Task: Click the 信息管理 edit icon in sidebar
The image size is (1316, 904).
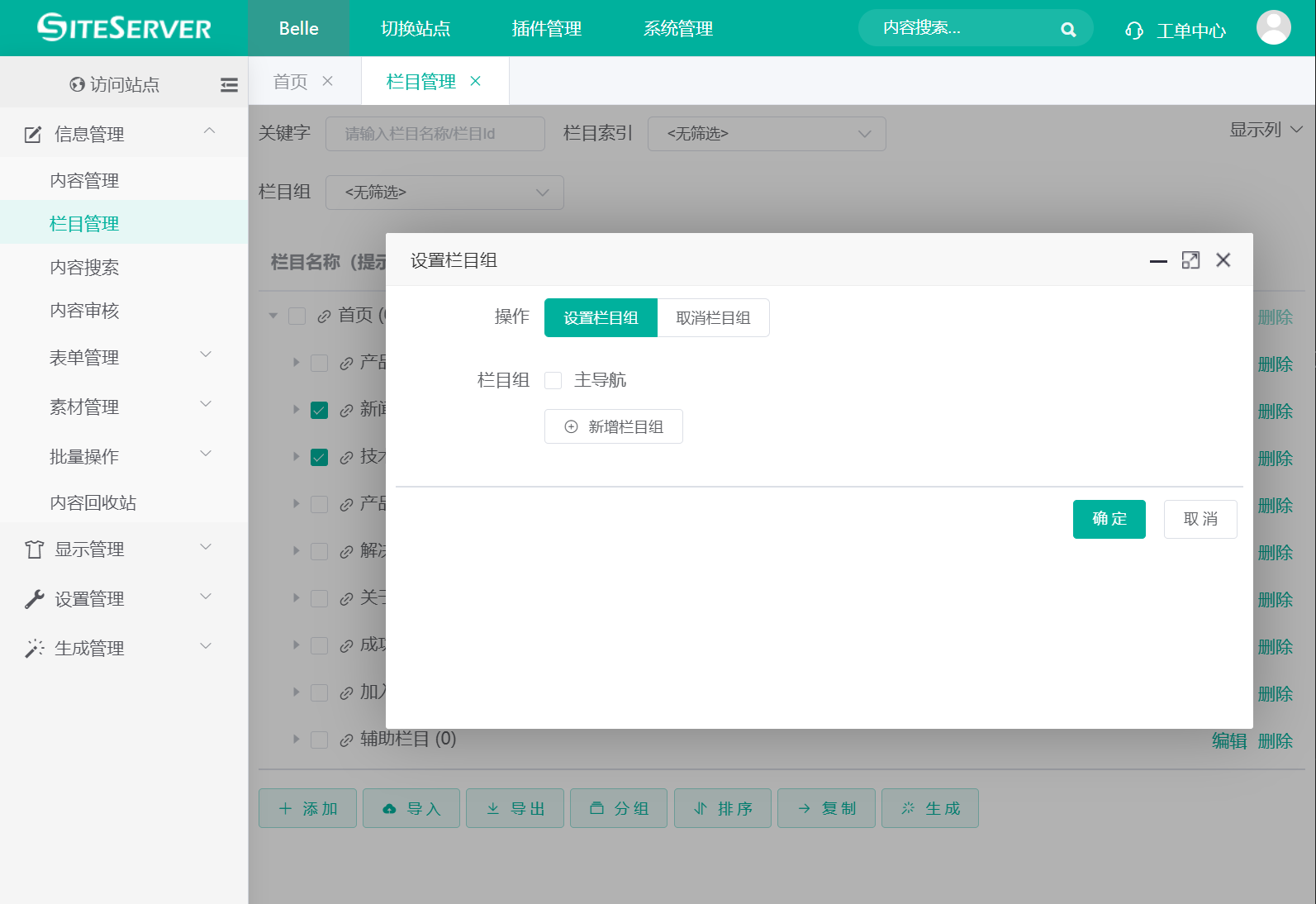Action: 33,134
